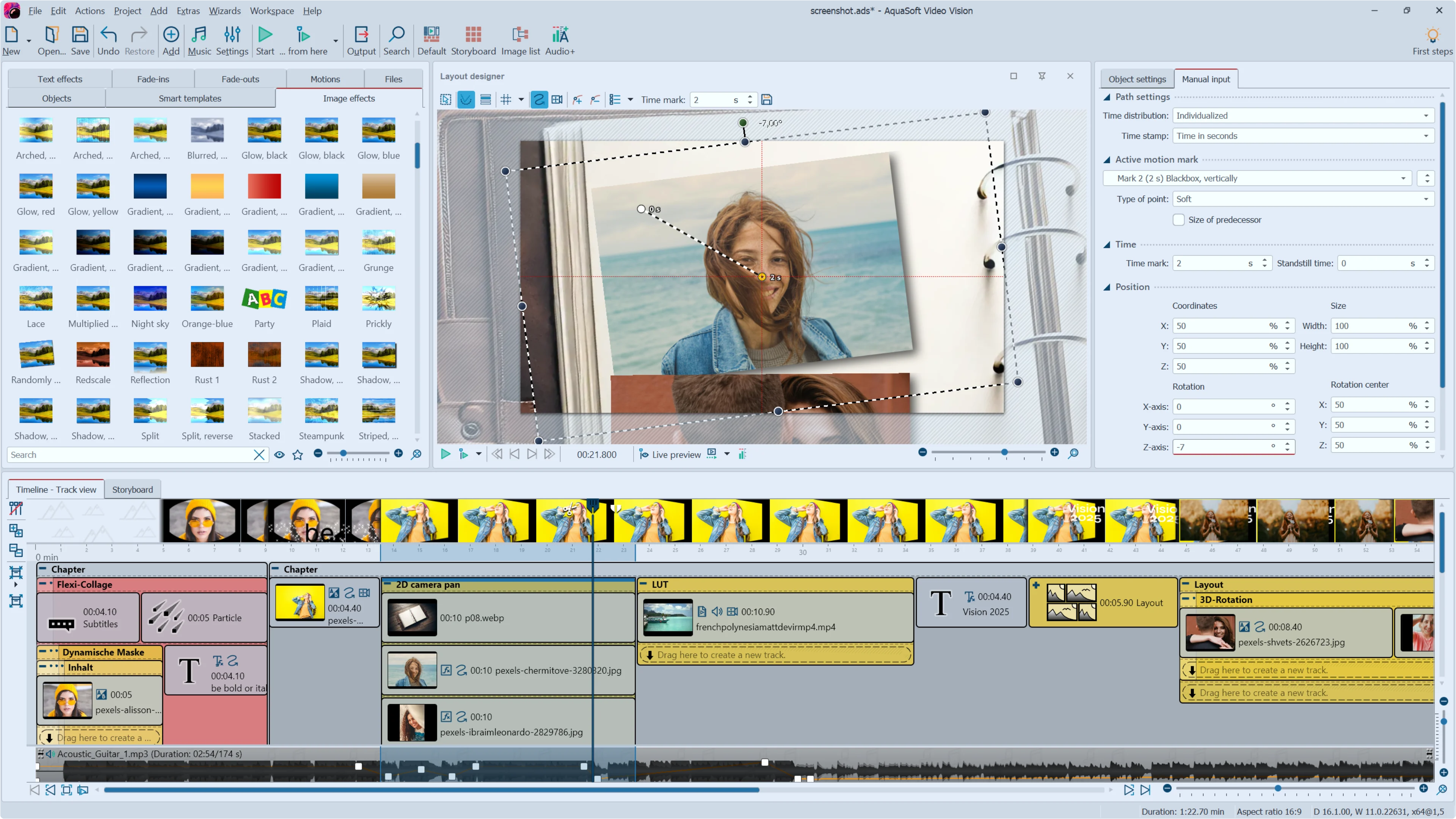Enable the Size of predecessor checkbox
Viewport: 1456px width, 819px height.
tap(1179, 220)
